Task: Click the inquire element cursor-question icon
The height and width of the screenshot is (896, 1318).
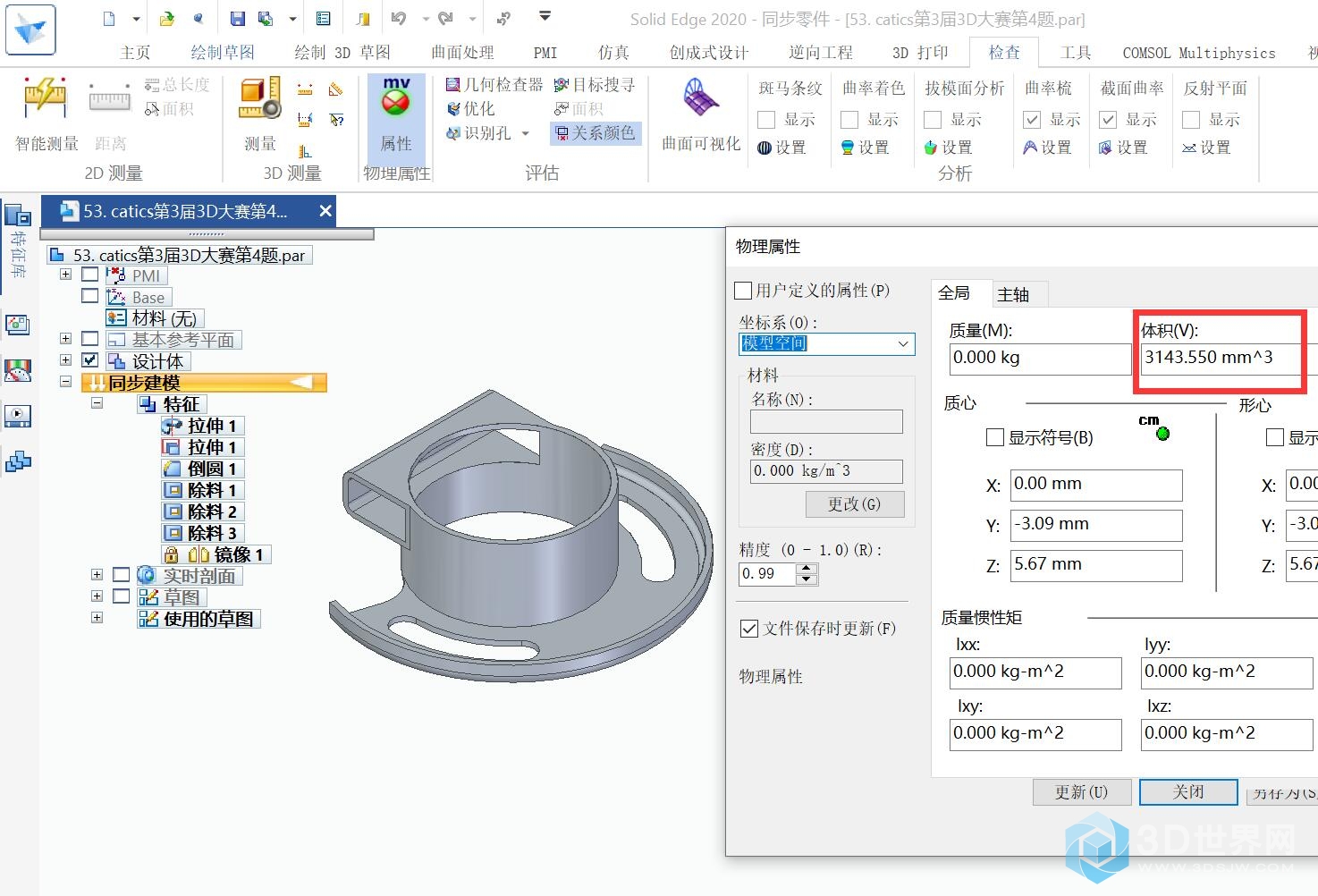Action: click(336, 119)
